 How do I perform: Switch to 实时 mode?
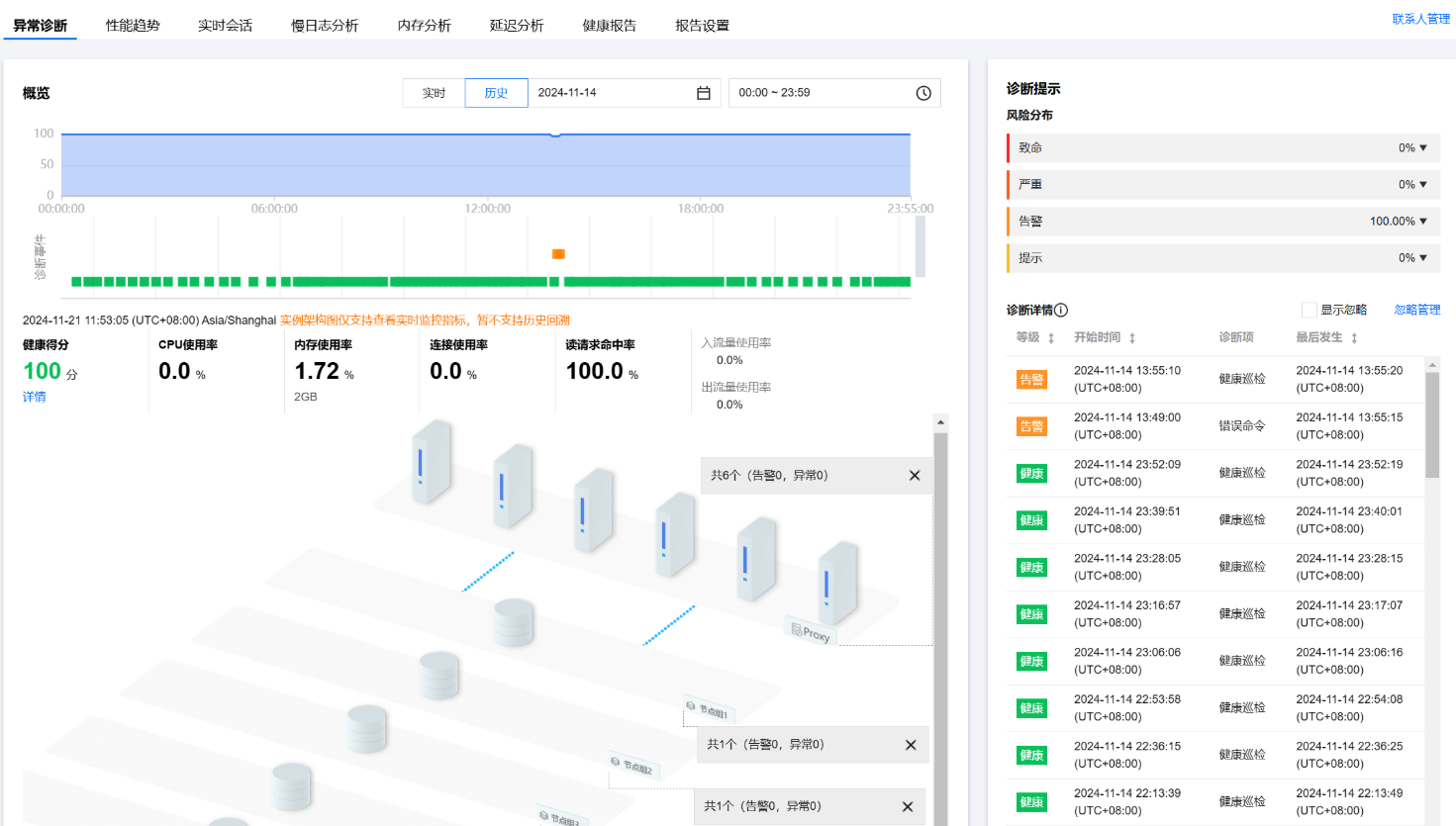pyautogui.click(x=434, y=93)
